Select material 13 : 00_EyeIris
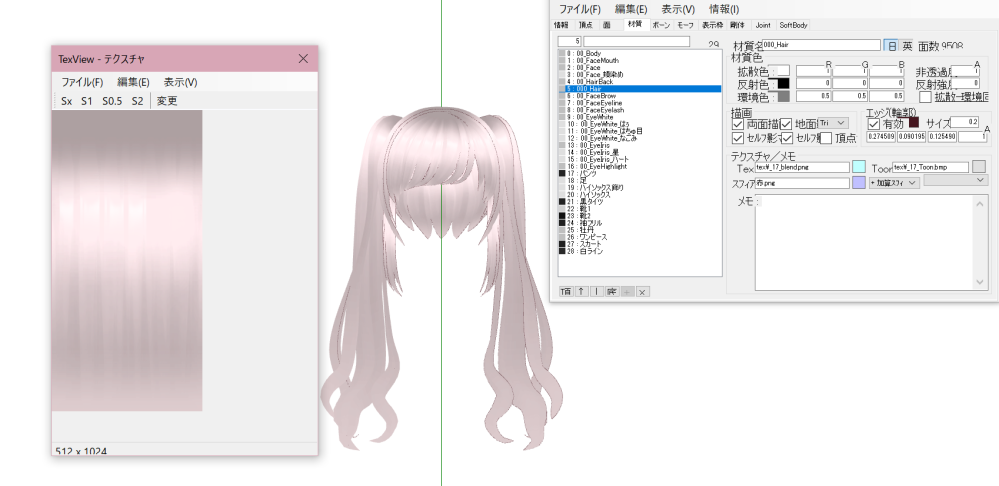This screenshot has width=999, height=486. click(640, 145)
